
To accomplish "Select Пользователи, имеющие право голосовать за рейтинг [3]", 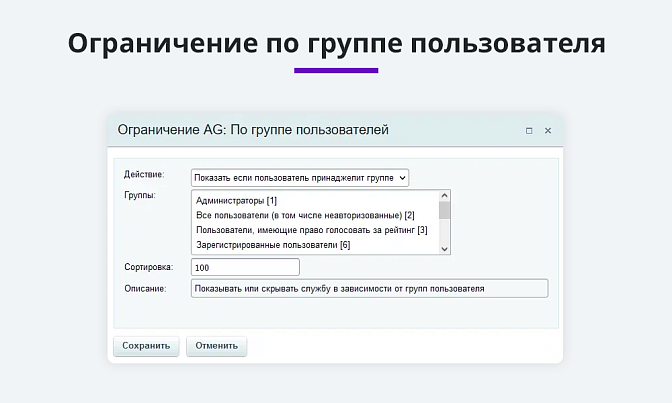I will pyautogui.click(x=312, y=230).
